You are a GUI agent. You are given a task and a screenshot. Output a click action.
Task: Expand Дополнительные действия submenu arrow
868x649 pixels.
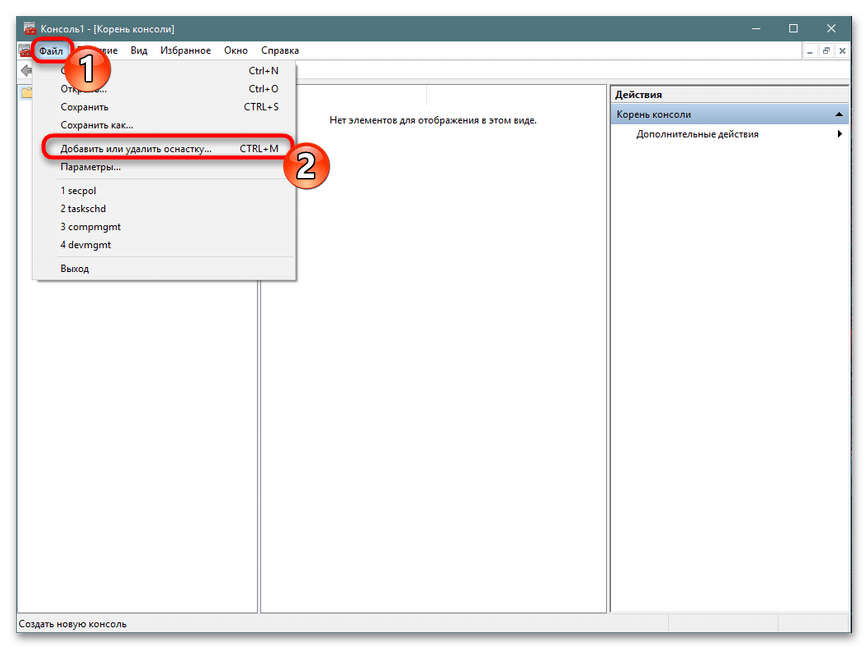(x=840, y=134)
